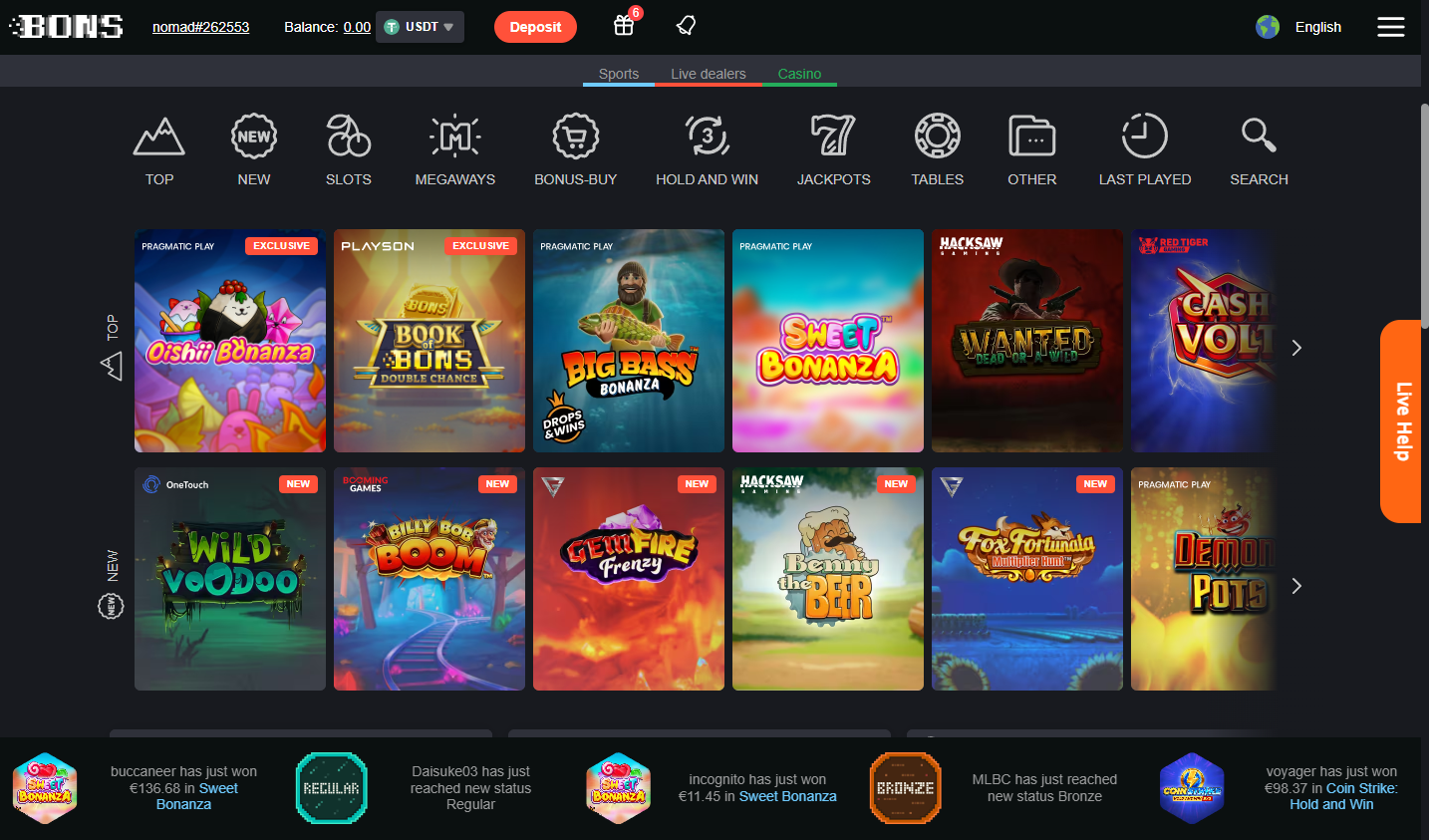Click the Regular status badge icon

coord(332,788)
